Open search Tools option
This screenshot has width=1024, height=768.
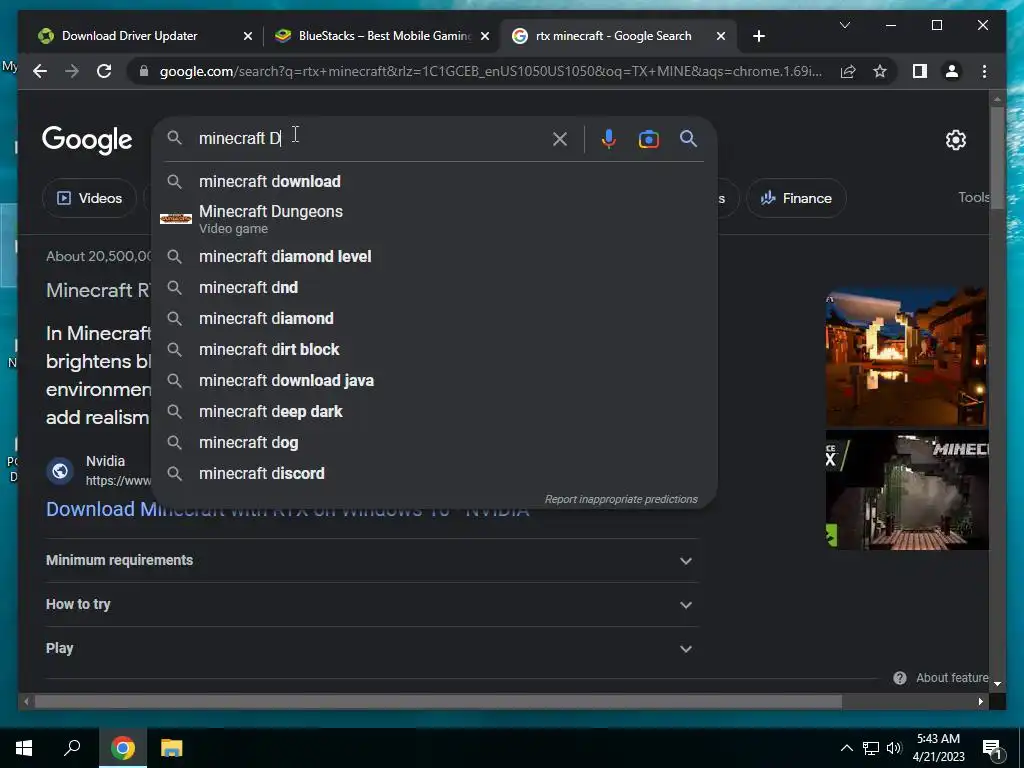coord(973,197)
